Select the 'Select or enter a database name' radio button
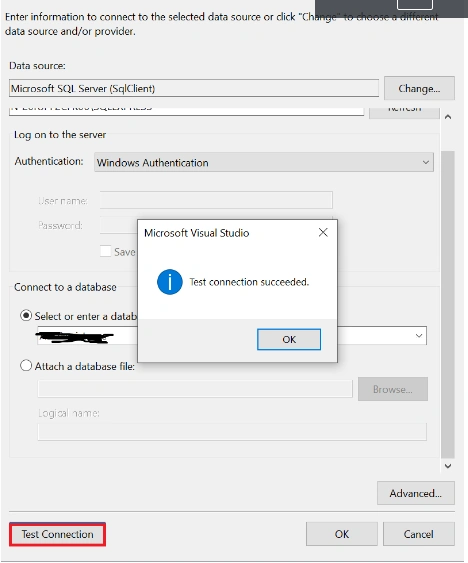468x563 pixels. coord(26,316)
